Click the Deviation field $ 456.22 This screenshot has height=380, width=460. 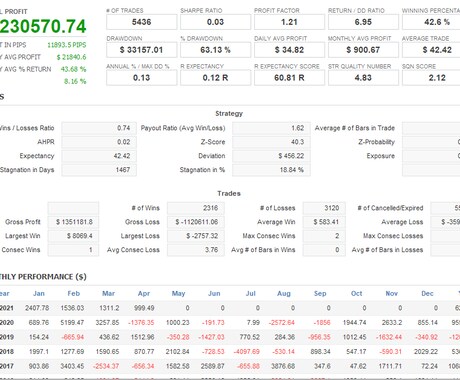tap(271, 156)
